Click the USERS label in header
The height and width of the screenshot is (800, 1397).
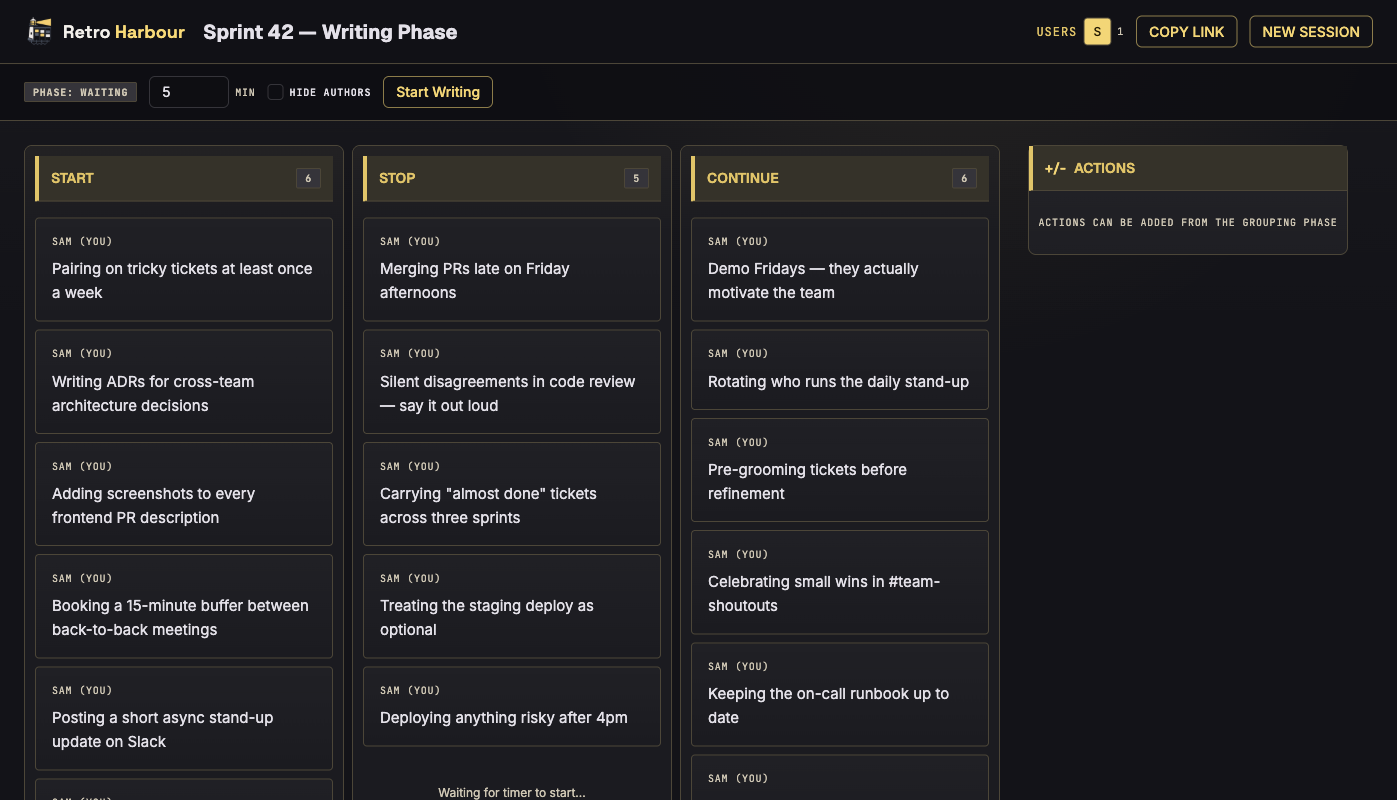pos(1056,32)
